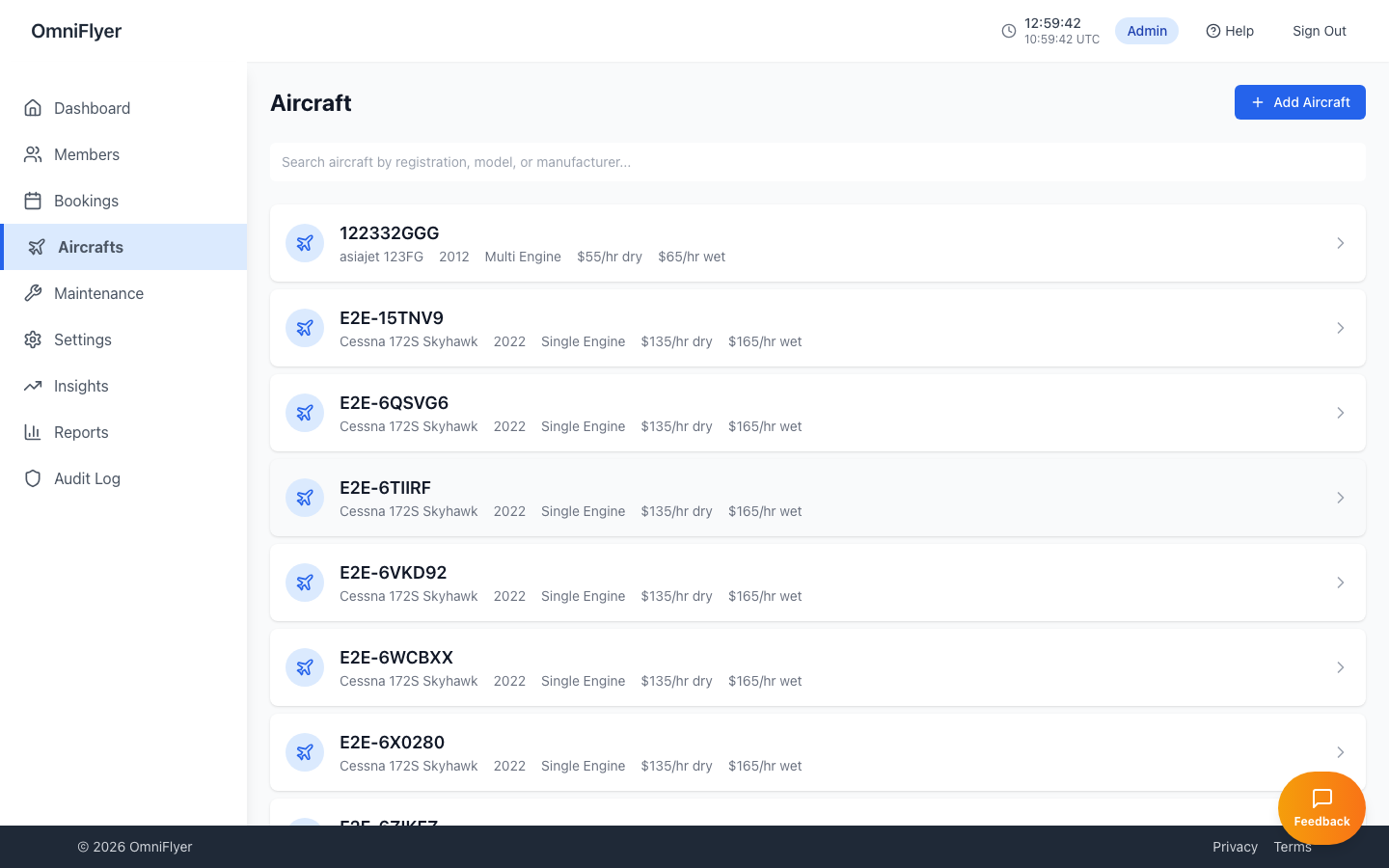Click the plane icon for E2E-6QSVG6
Image resolution: width=1389 pixels, height=868 pixels.
coord(305,413)
